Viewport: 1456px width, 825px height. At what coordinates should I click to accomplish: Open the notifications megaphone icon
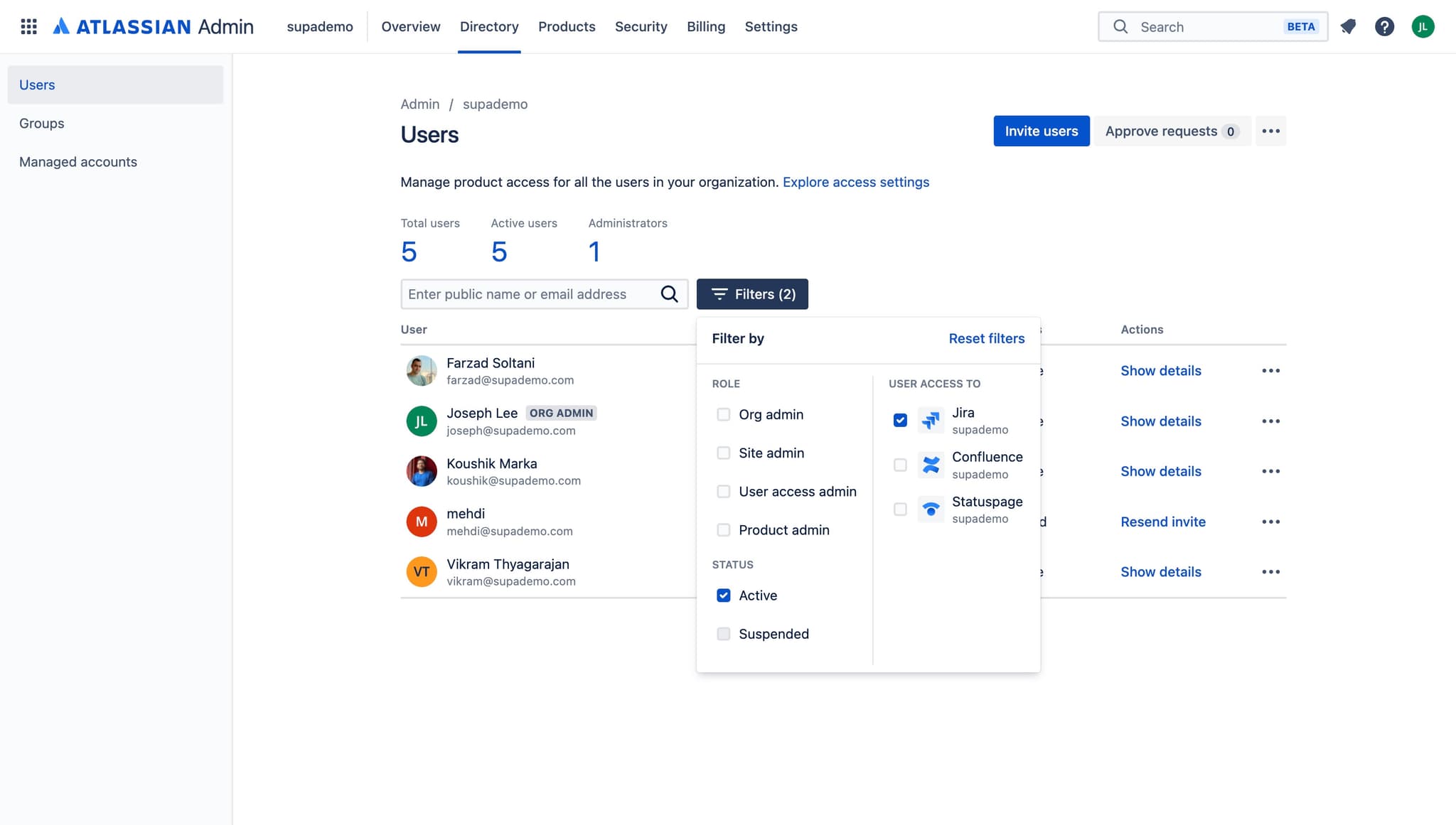tap(1349, 26)
